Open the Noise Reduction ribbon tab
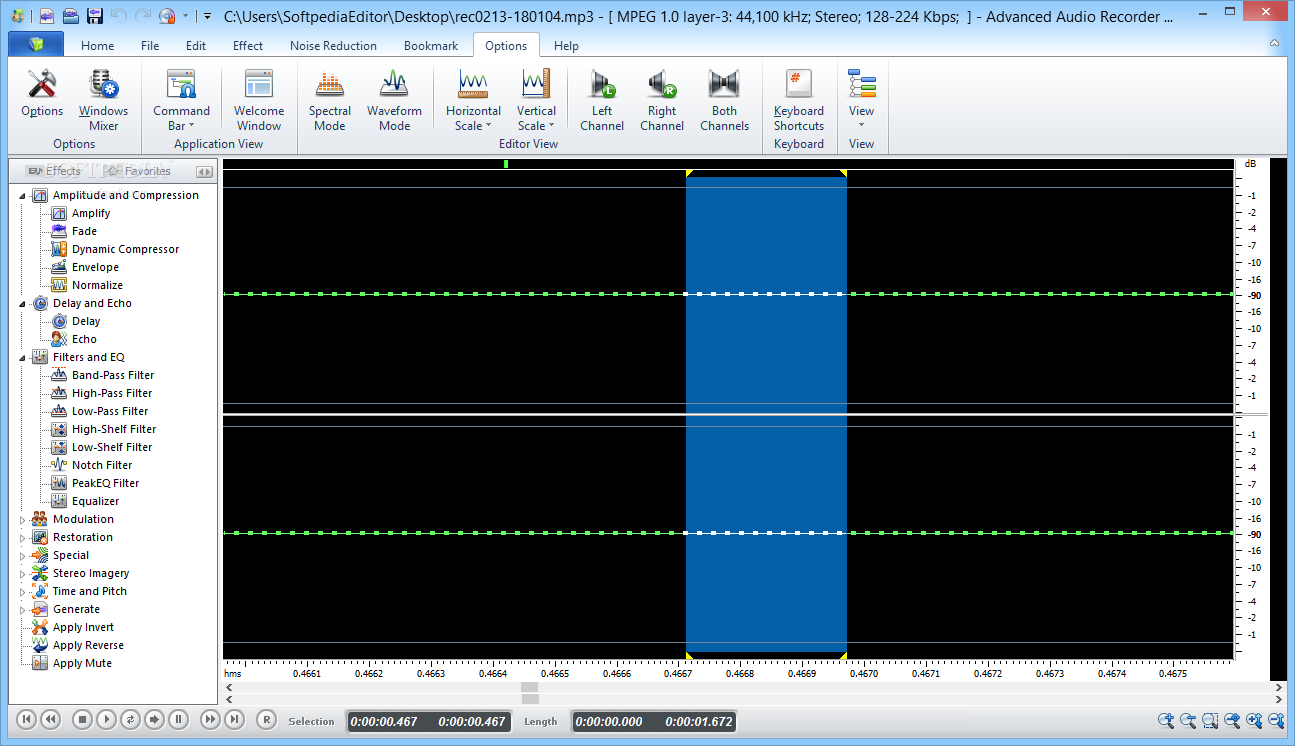1295x746 pixels. tap(333, 46)
